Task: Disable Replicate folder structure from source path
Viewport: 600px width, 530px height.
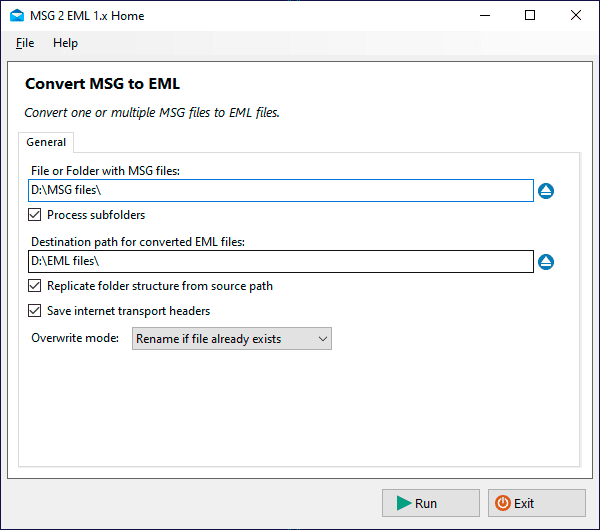Action: coord(36,286)
